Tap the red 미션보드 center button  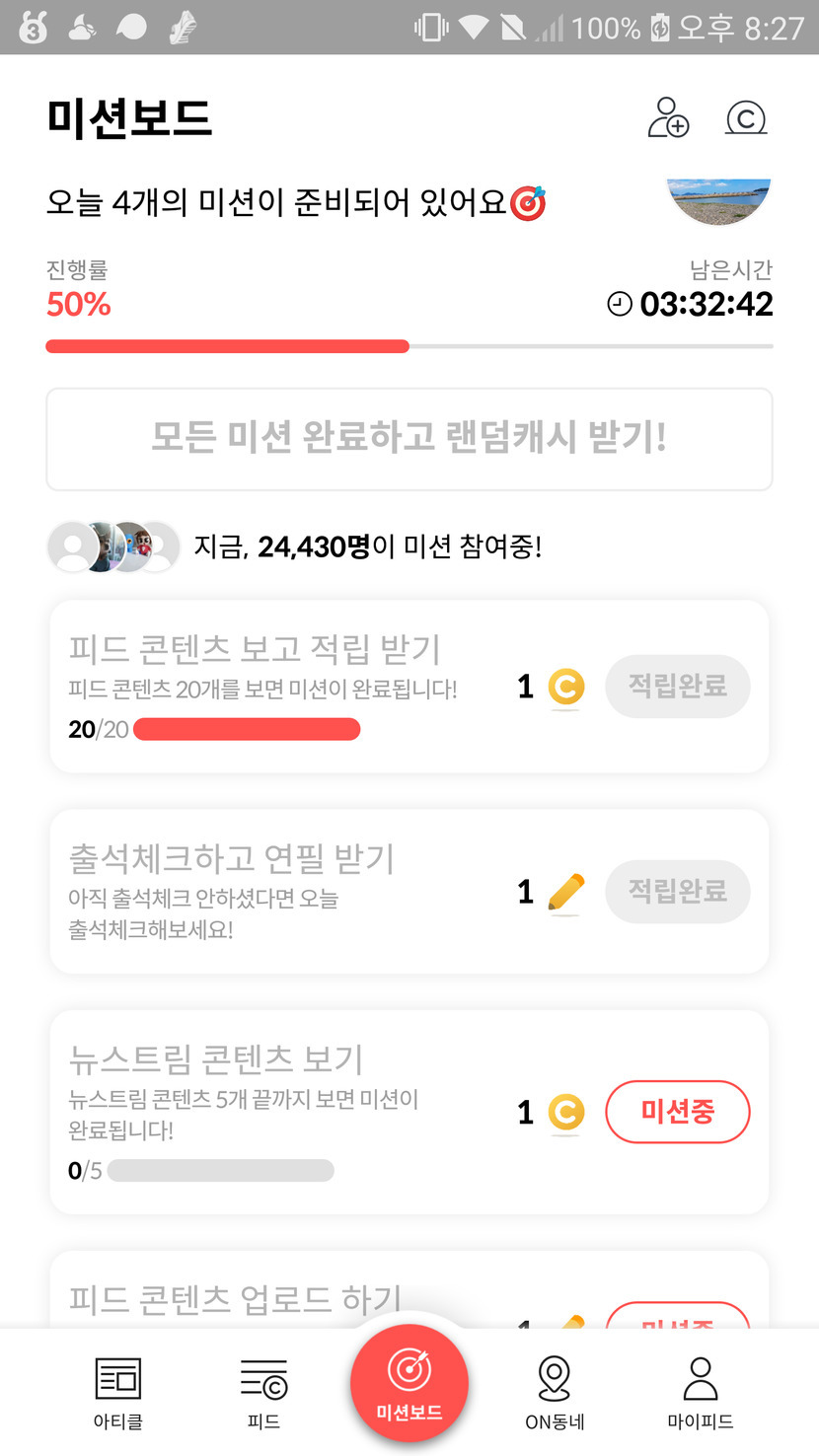[409, 1383]
